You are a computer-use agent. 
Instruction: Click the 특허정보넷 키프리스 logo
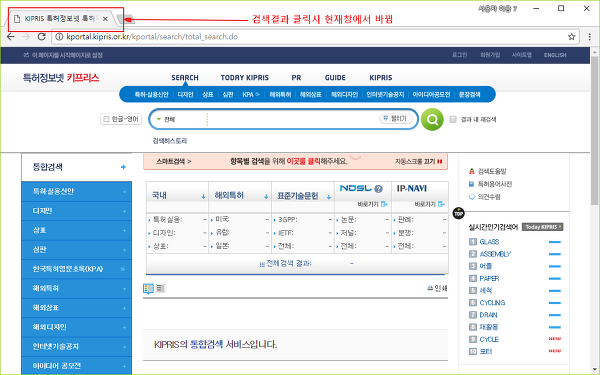[x=61, y=78]
